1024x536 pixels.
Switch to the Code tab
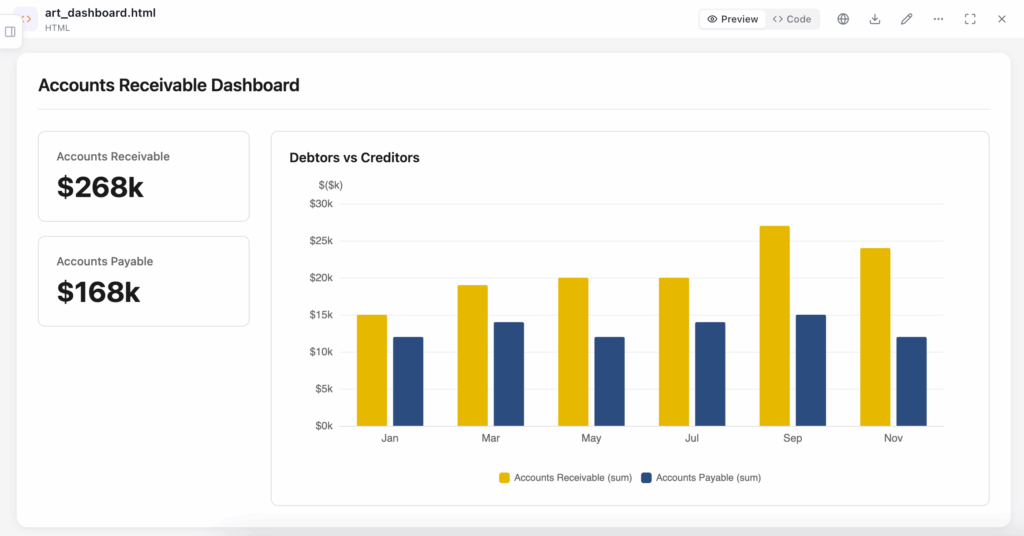point(792,19)
